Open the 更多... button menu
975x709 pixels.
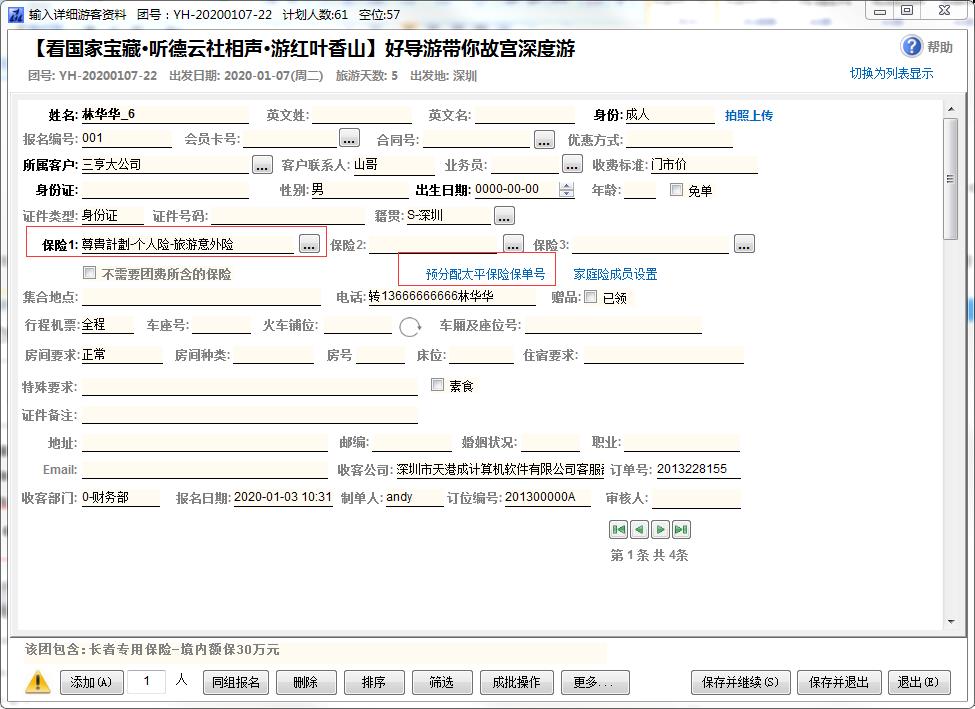tap(595, 682)
